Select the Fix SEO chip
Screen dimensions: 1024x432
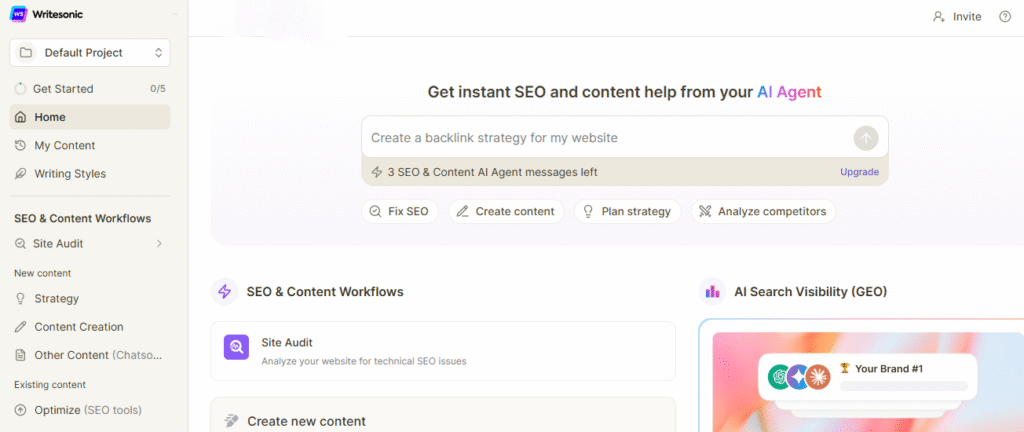tap(400, 211)
